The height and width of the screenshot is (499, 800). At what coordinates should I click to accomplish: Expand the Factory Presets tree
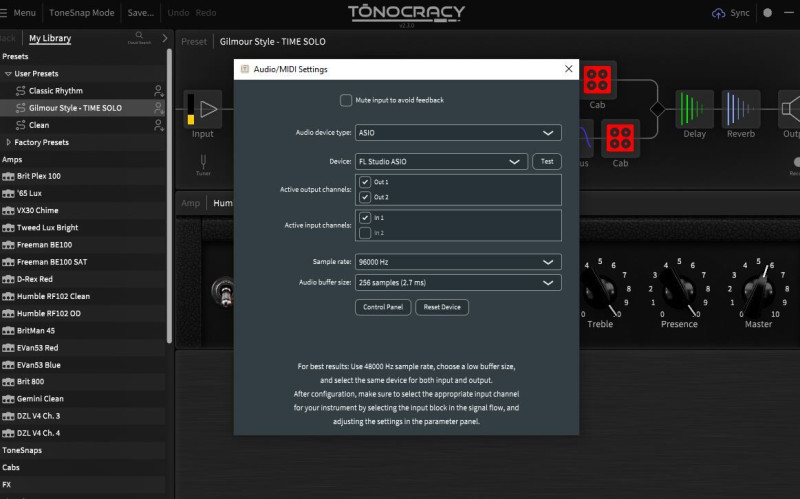click(x=8, y=142)
